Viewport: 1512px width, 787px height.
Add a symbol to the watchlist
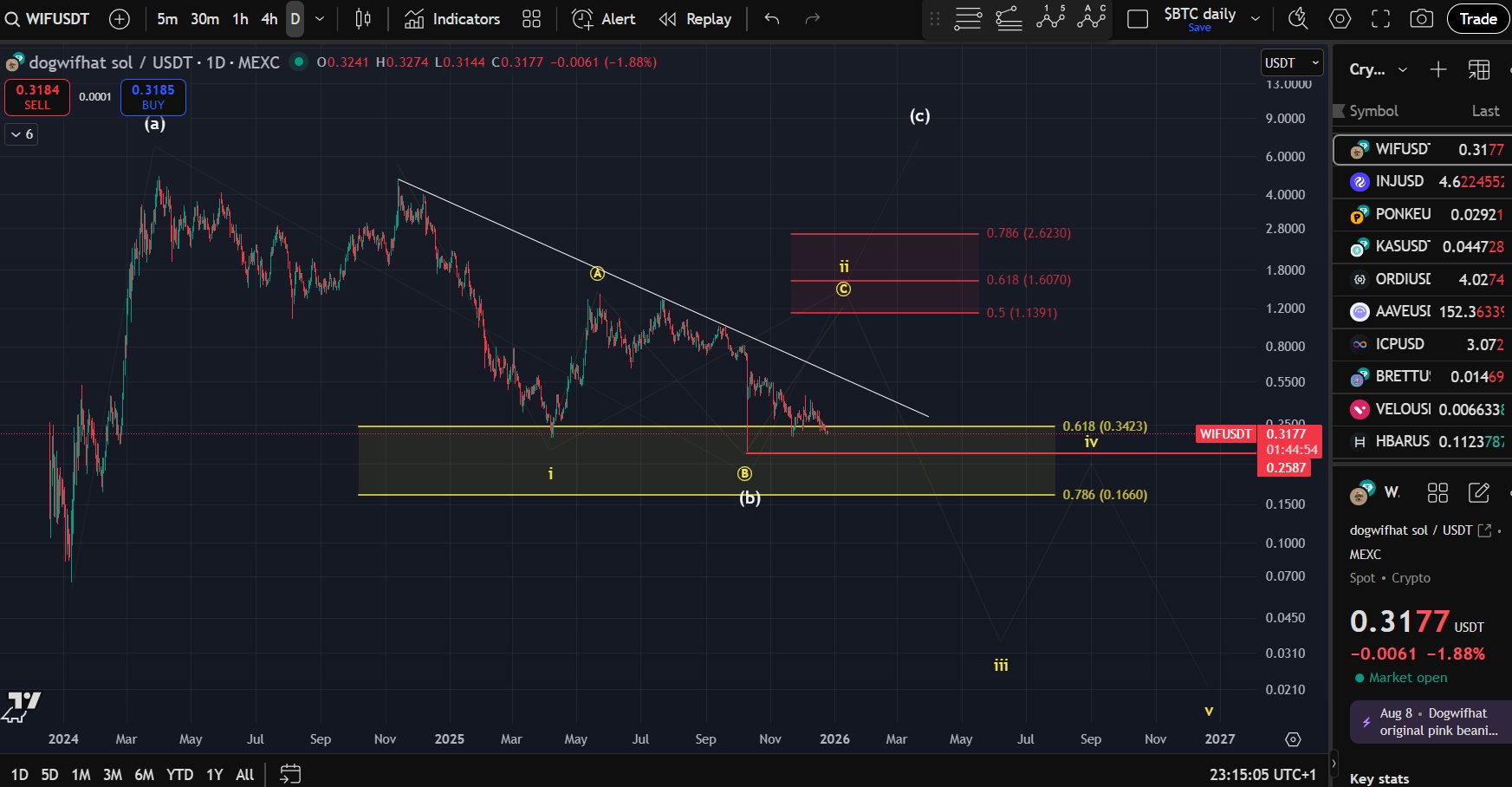coord(1438,69)
